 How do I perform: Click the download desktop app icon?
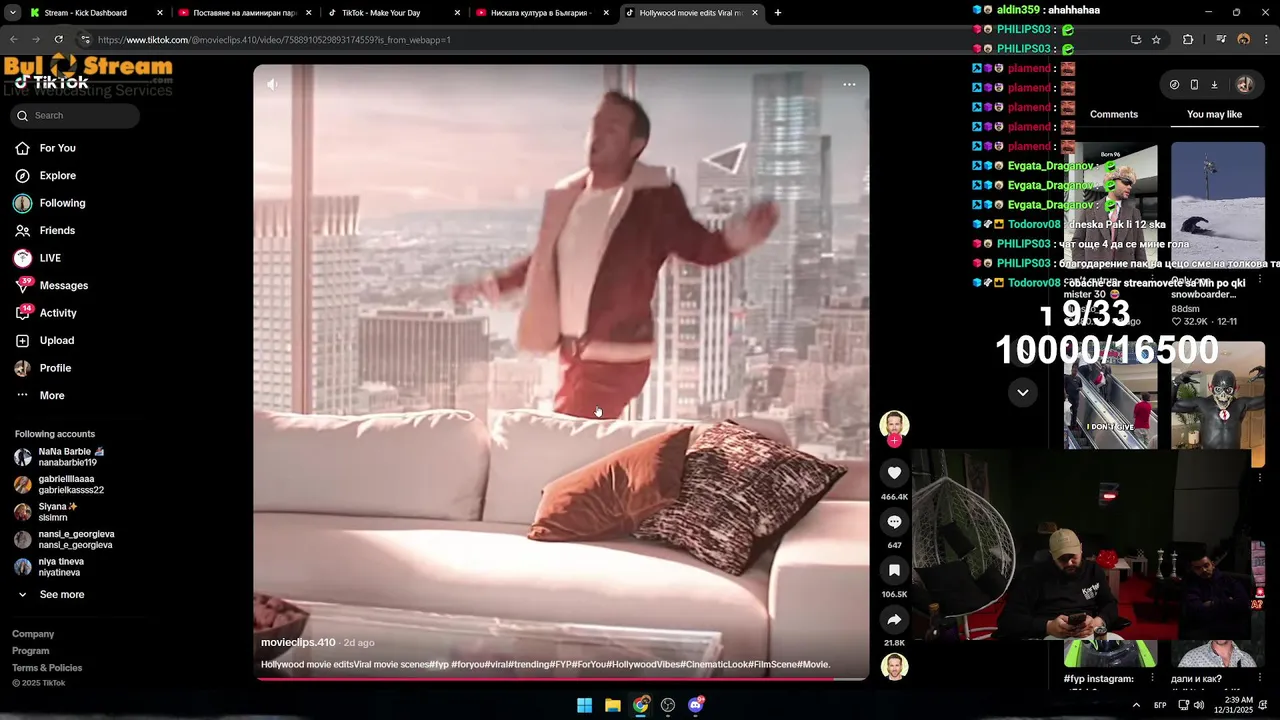tap(1214, 85)
